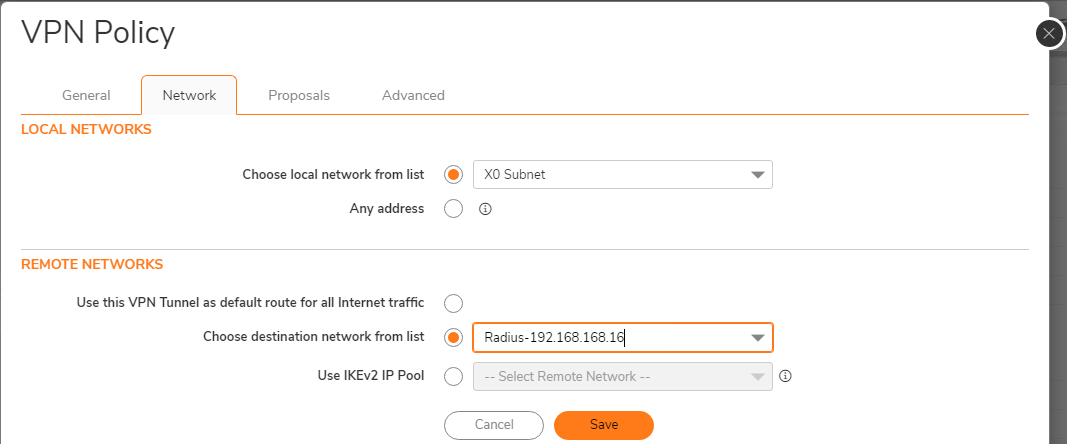Select VPN Tunnel as default route radio
1067x444 pixels.
pyautogui.click(x=453, y=302)
